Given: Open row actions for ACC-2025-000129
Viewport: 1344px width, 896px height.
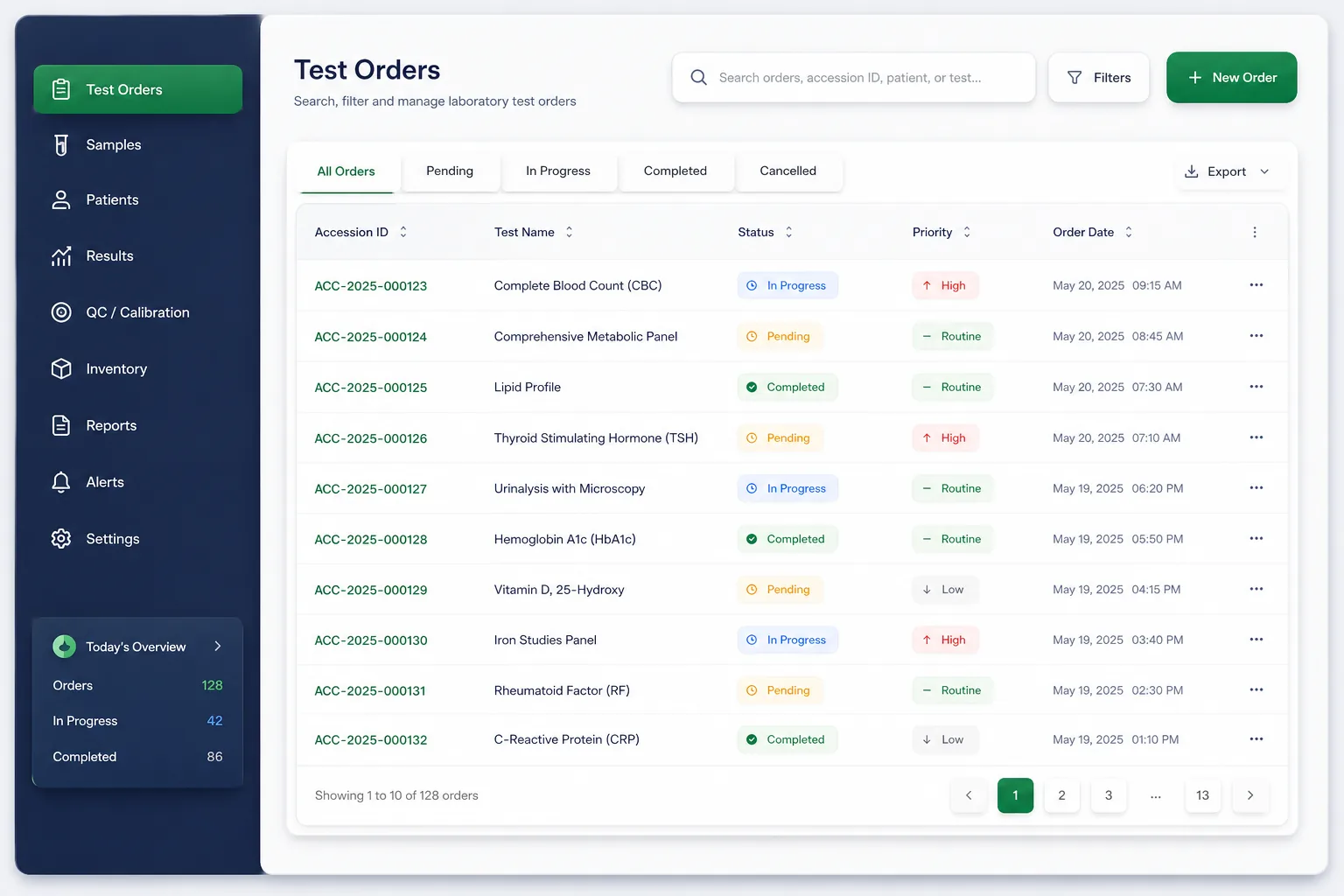Looking at the screenshot, I should coord(1256,589).
